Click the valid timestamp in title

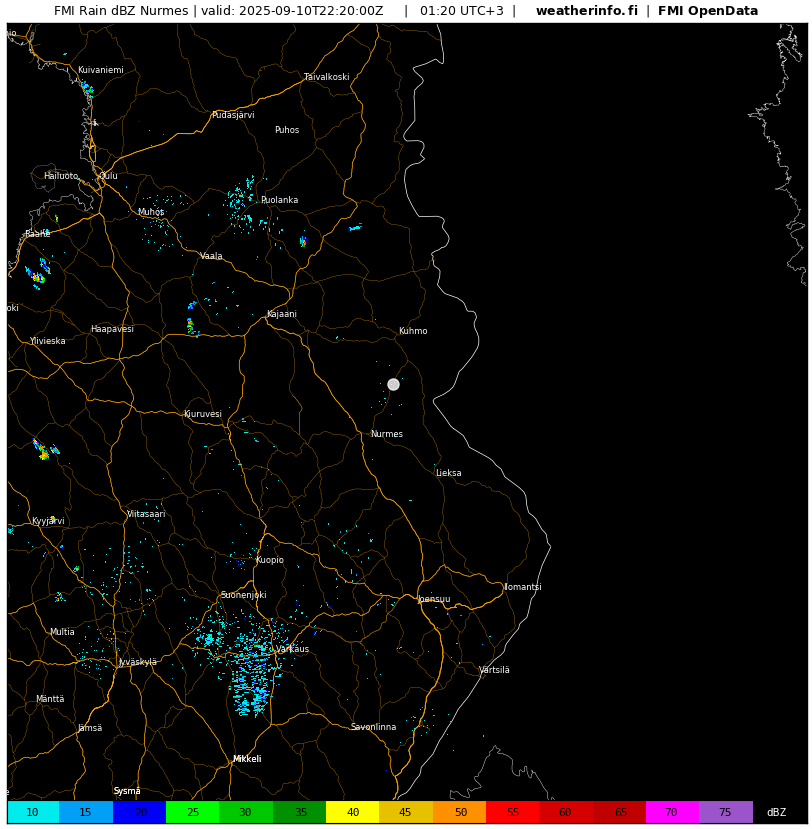coord(292,11)
